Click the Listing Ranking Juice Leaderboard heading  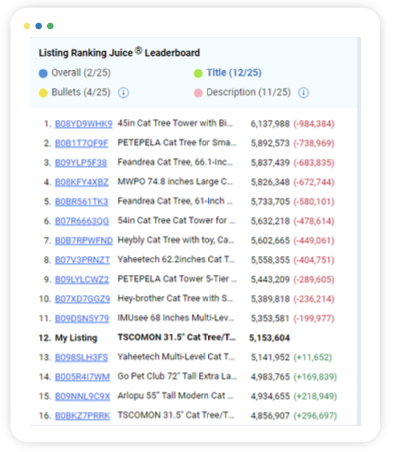[119, 53]
